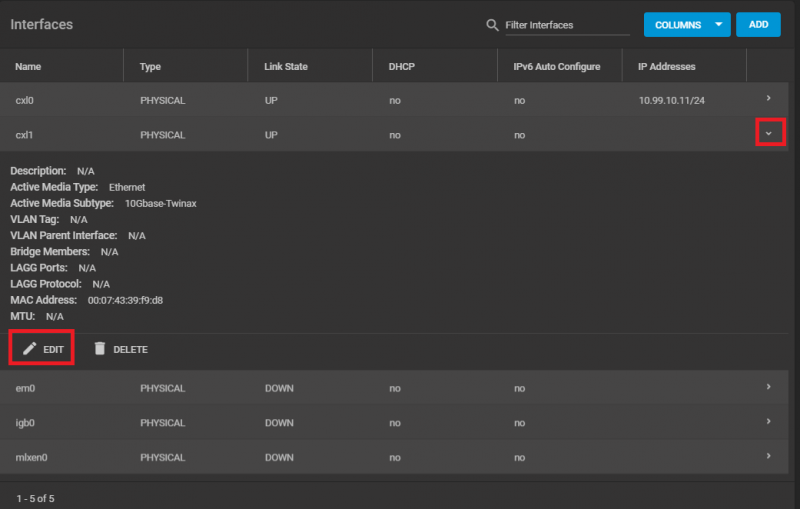Screen dimensions: 800x509
Task: Sort by the Name column header
Action: pos(29,67)
